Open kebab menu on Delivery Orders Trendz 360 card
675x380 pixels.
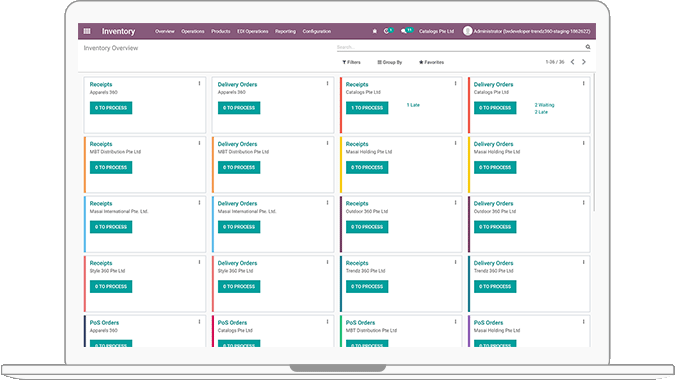pos(584,262)
